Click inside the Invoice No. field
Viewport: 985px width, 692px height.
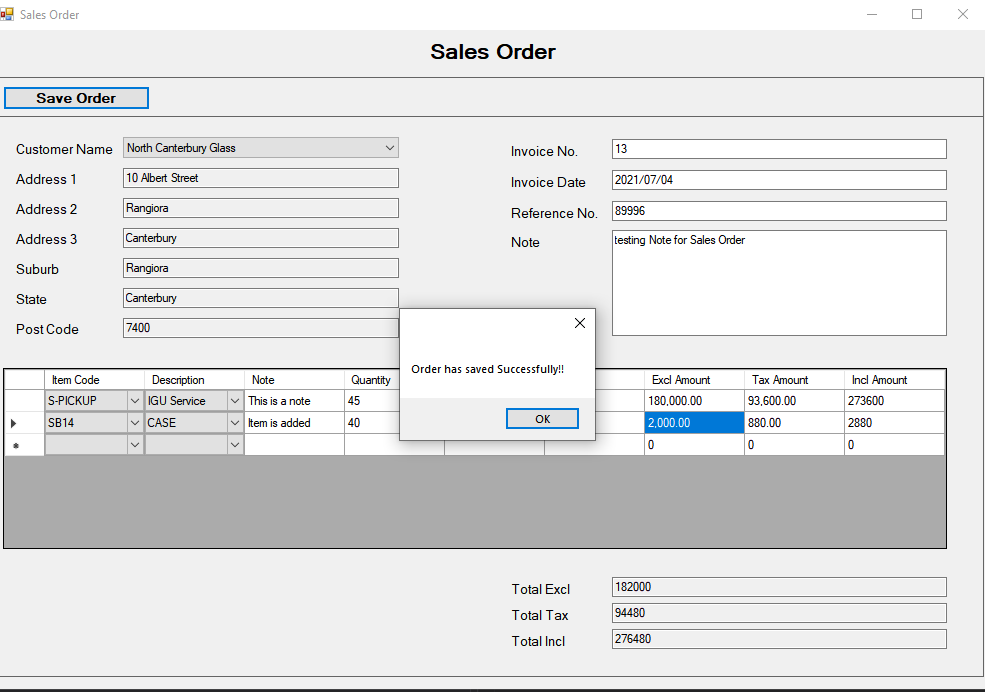point(778,148)
